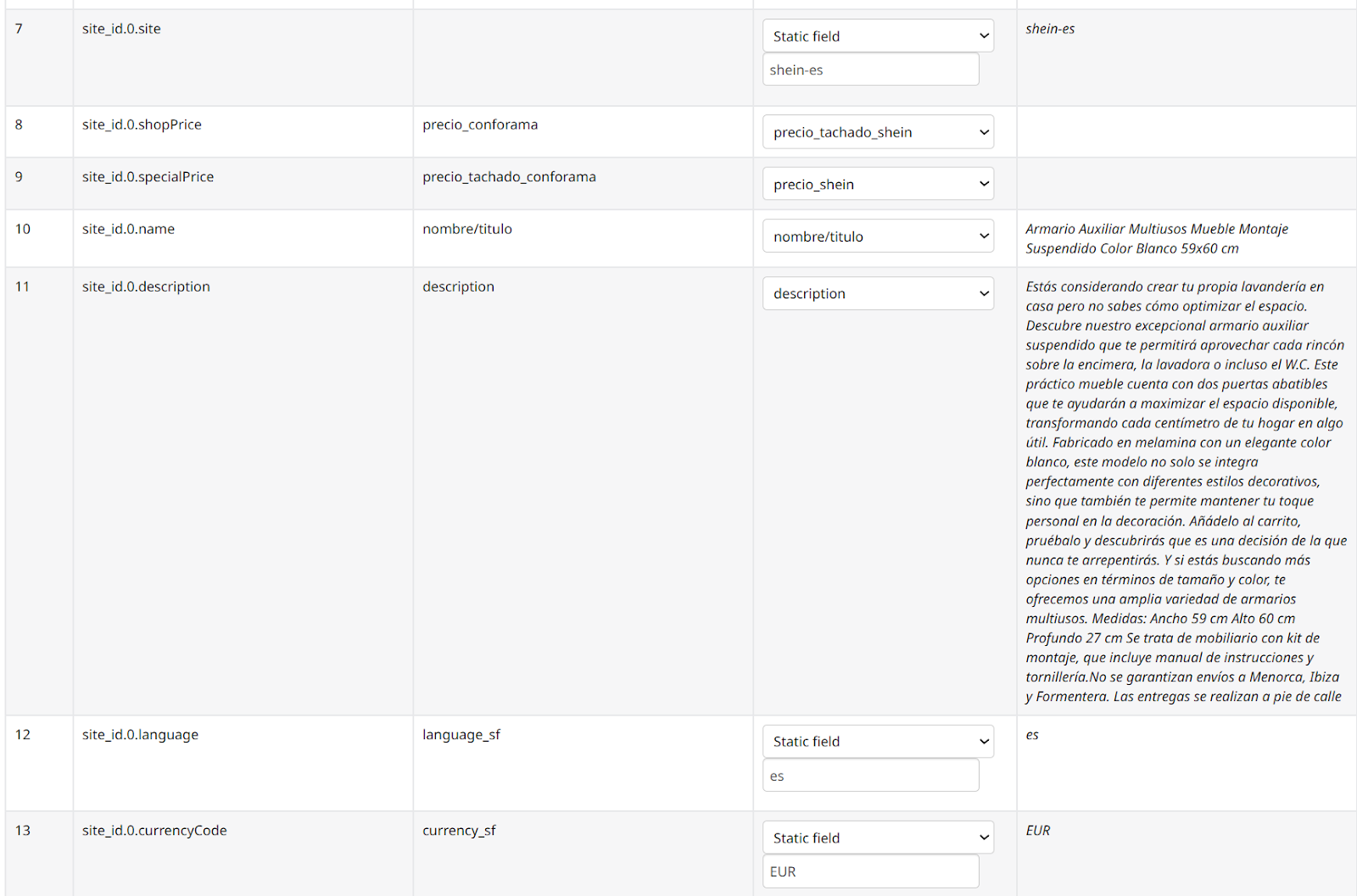Select the site_id.0.currencyCode field label
The width and height of the screenshot is (1357, 896).
coord(154,831)
